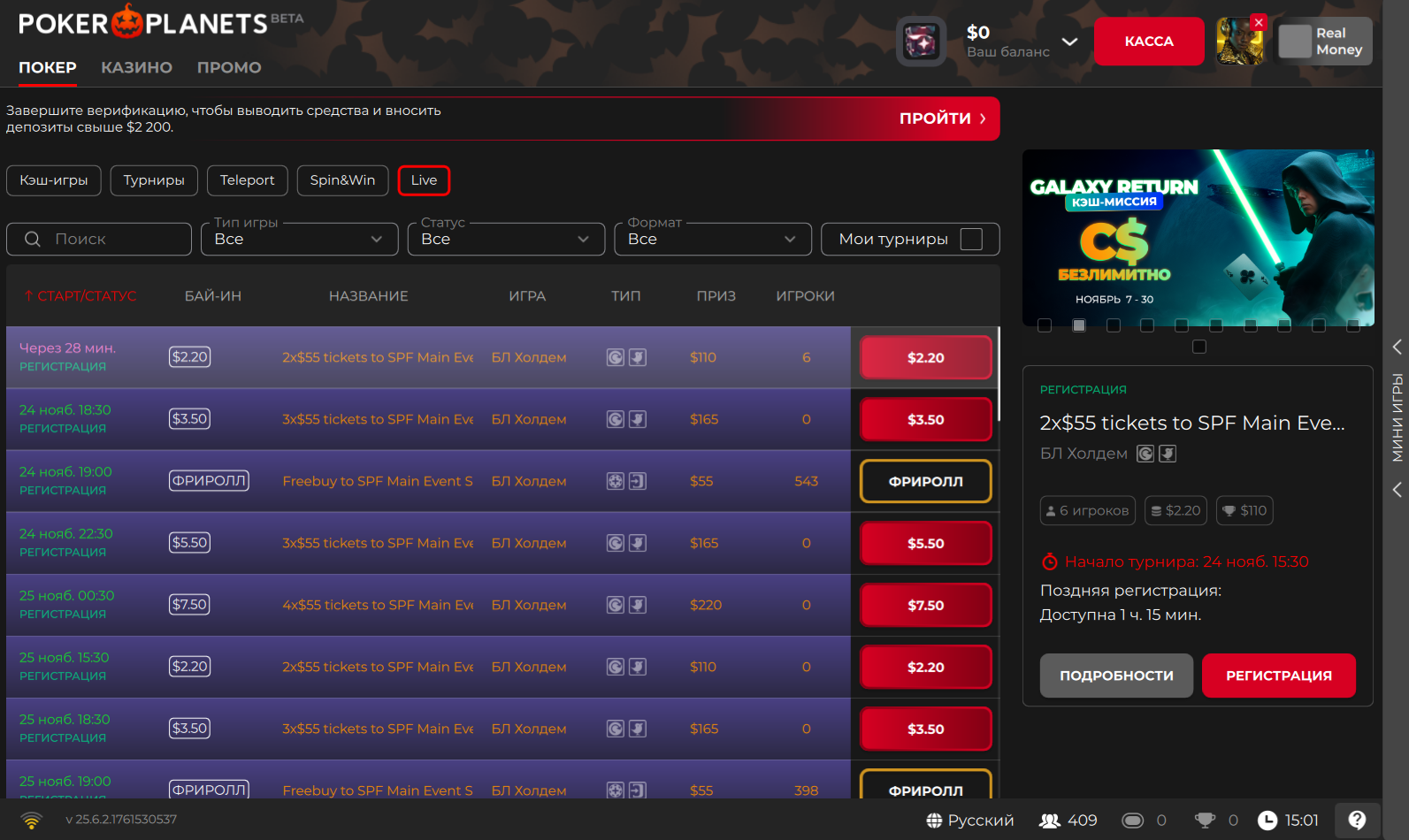Select second carousel dot under Galaxy Return banner
The height and width of the screenshot is (840, 1409).
1079,325
